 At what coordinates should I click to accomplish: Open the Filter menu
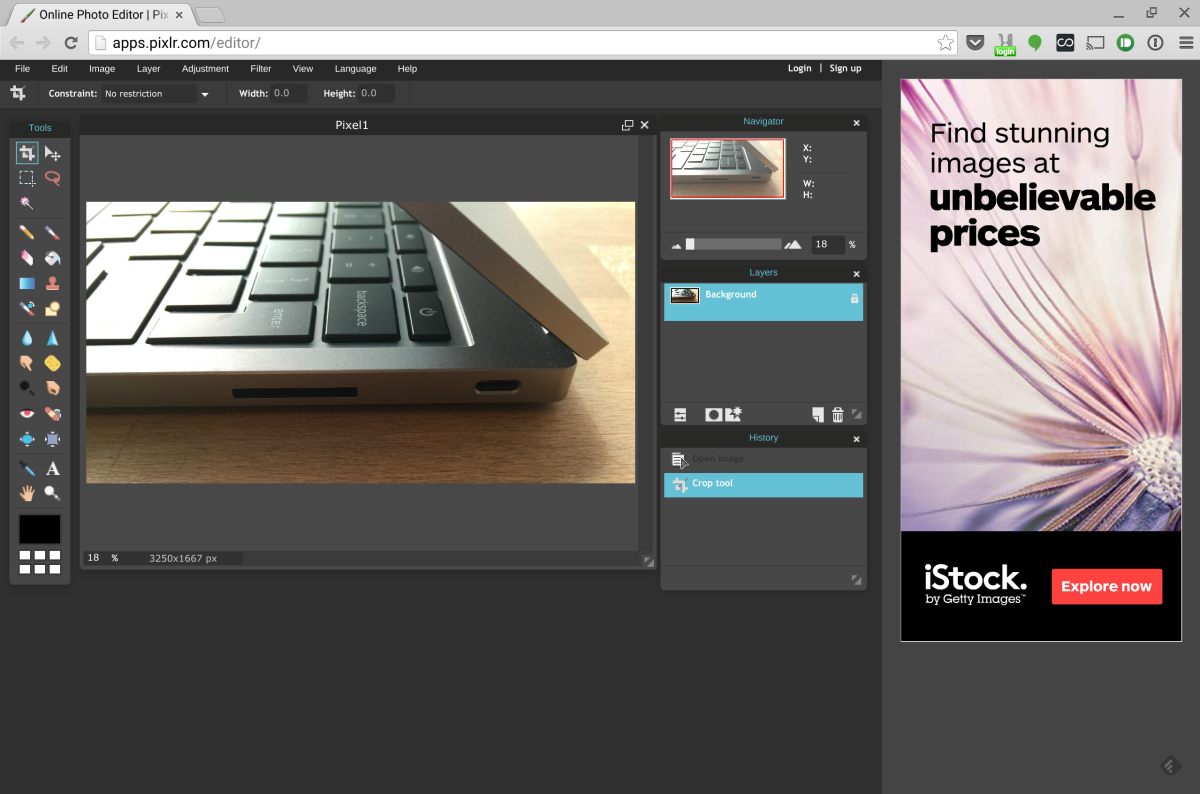(x=261, y=69)
